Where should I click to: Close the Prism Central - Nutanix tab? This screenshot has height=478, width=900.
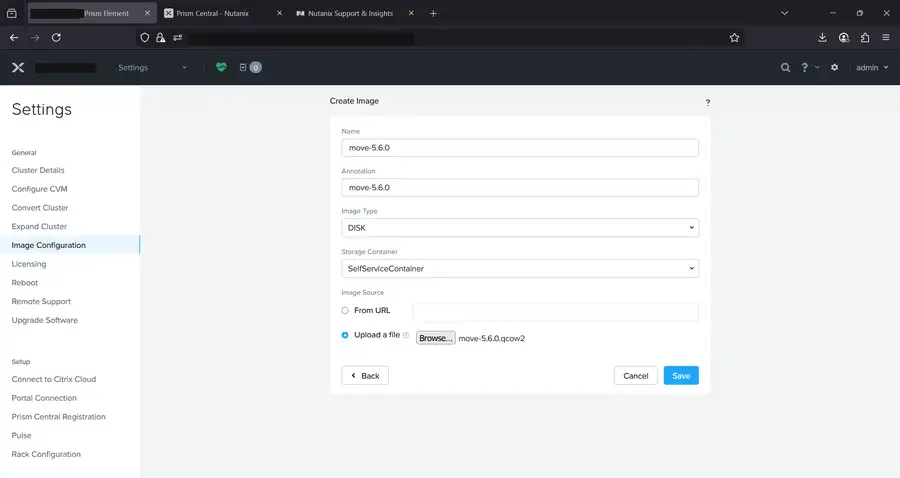tap(280, 13)
